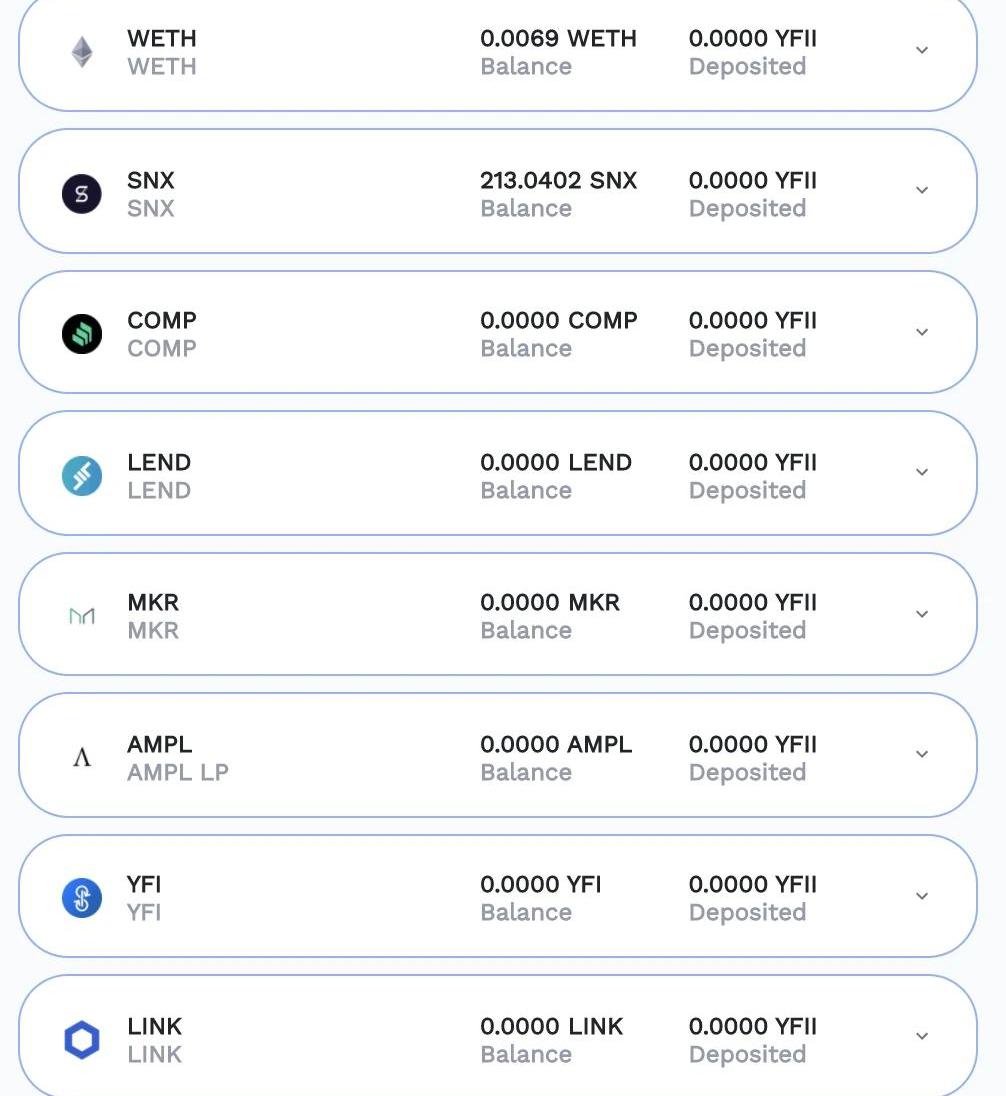Screen dimensions: 1006x1096
Task: Expand the WETH pool row chevron
Action: click(922, 50)
